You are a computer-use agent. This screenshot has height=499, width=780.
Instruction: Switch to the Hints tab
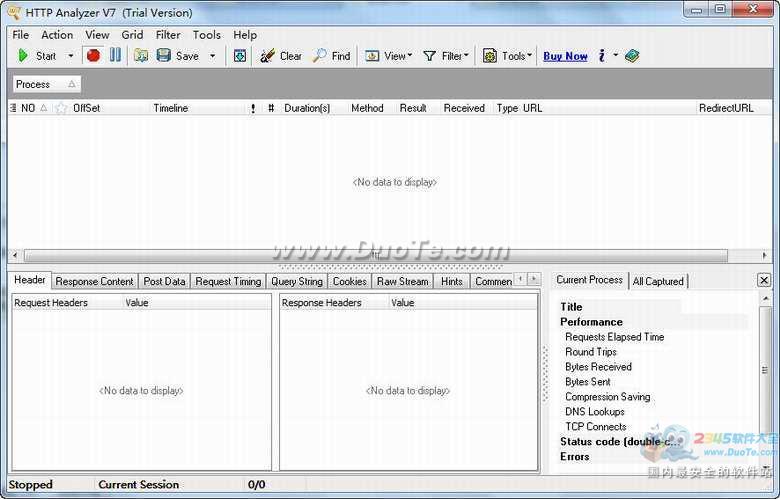[x=452, y=282]
